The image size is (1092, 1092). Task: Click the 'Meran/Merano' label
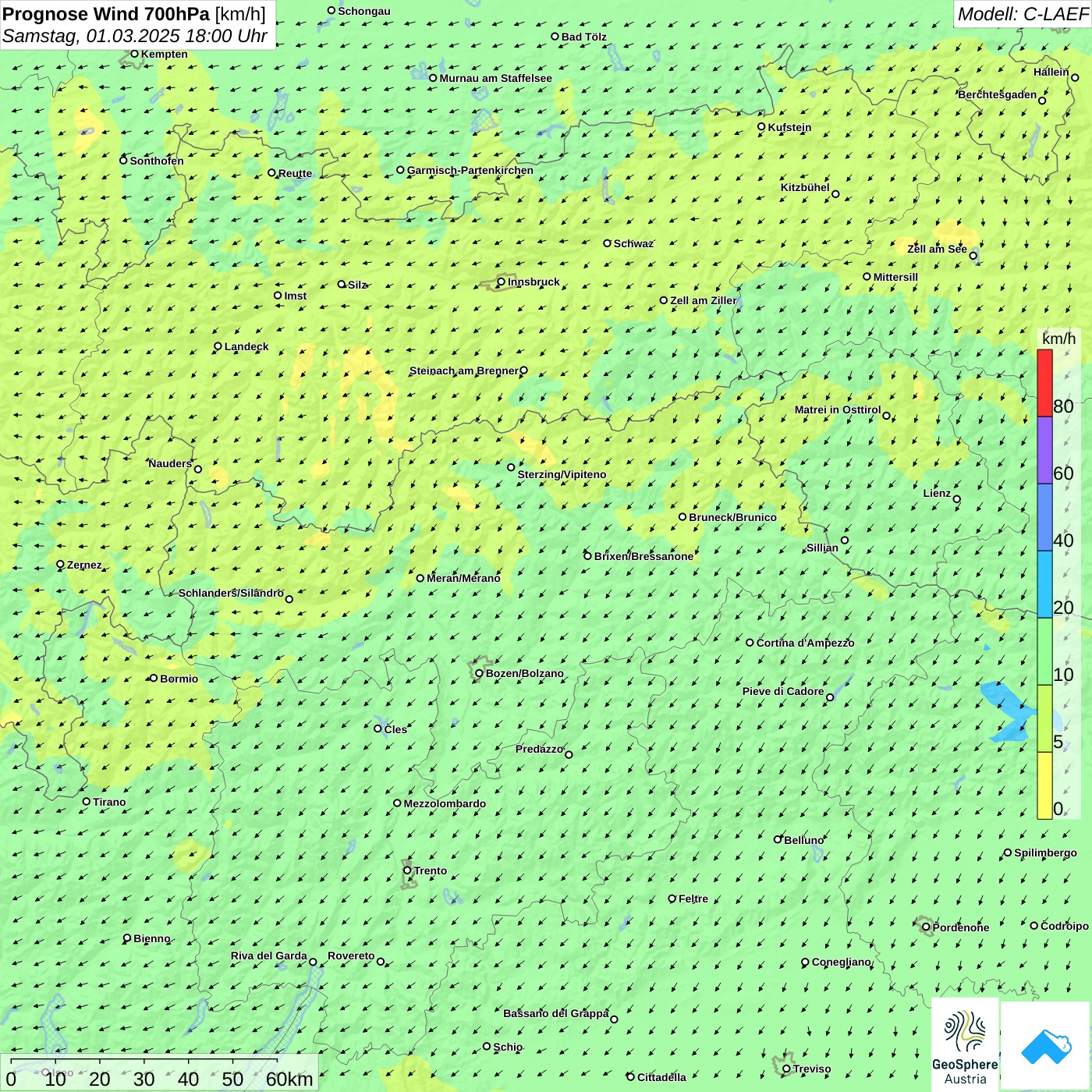click(463, 578)
